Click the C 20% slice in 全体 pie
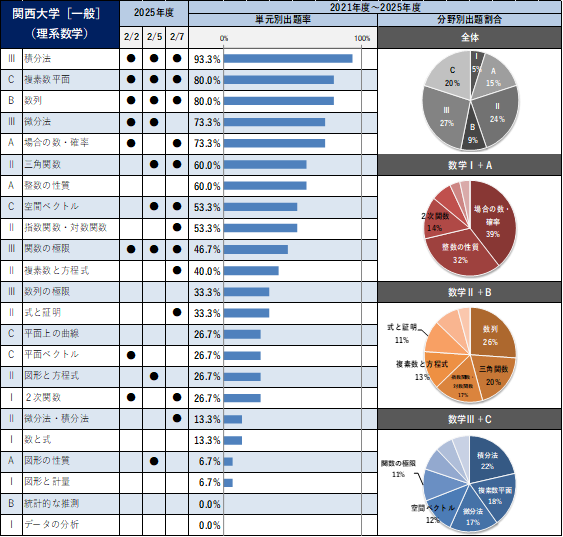The width and height of the screenshot is (563, 537). [x=452, y=76]
